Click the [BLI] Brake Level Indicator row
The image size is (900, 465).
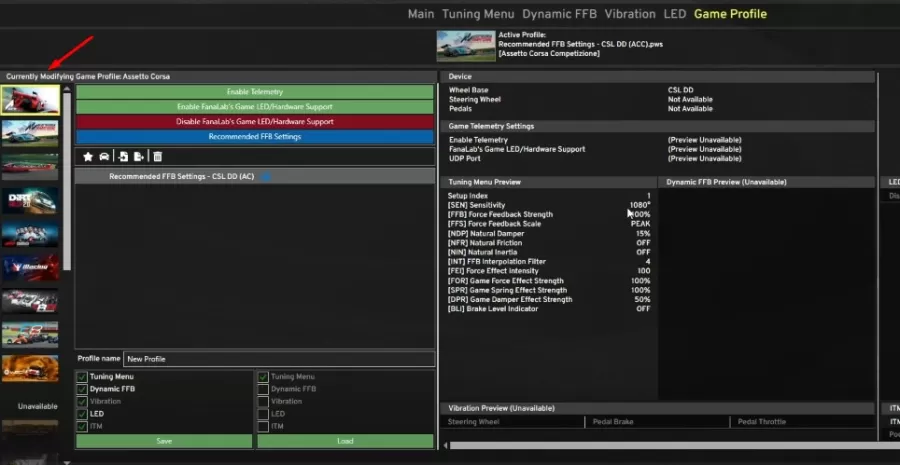(549, 309)
